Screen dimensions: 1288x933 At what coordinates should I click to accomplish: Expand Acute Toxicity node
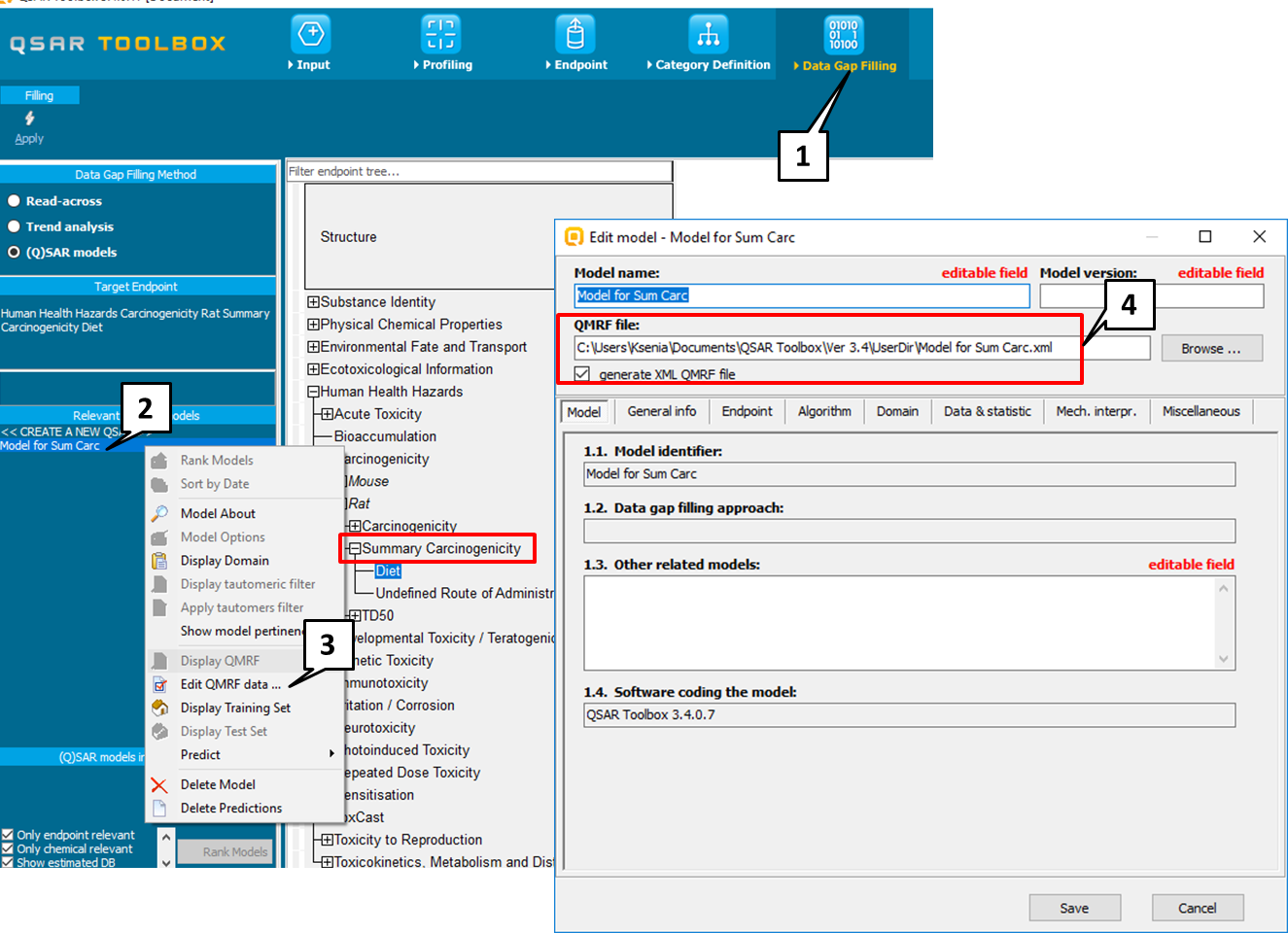[x=328, y=414]
